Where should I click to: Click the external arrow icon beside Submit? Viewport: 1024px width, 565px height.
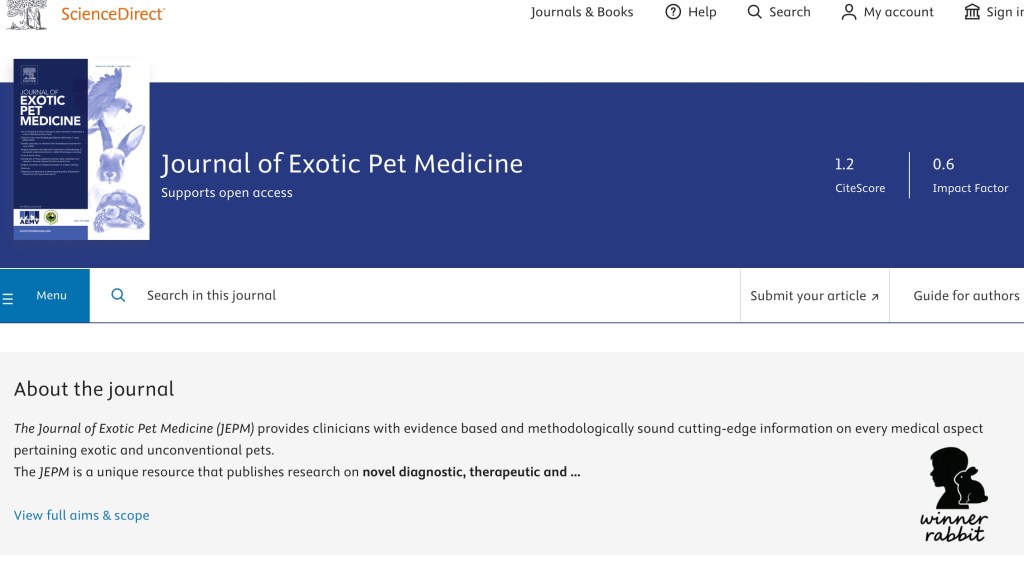point(875,297)
